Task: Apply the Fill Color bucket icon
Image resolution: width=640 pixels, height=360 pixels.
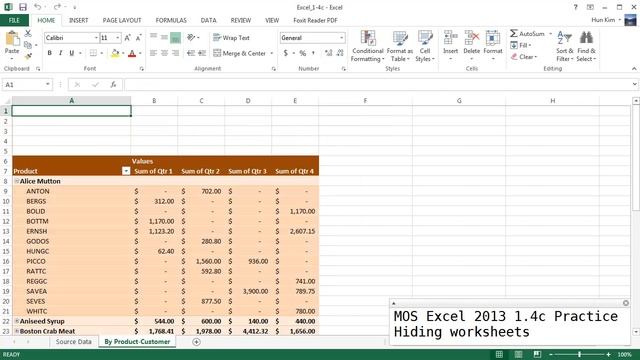Action: pyautogui.click(x=115, y=53)
